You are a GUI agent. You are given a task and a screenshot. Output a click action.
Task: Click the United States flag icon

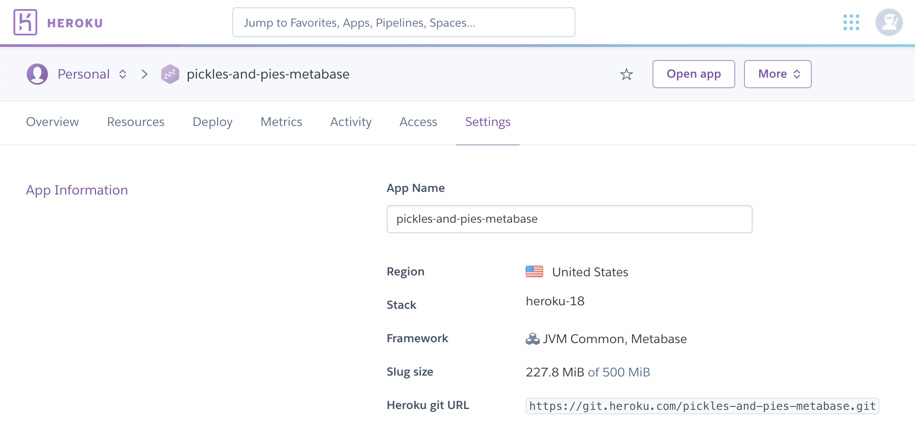point(535,272)
